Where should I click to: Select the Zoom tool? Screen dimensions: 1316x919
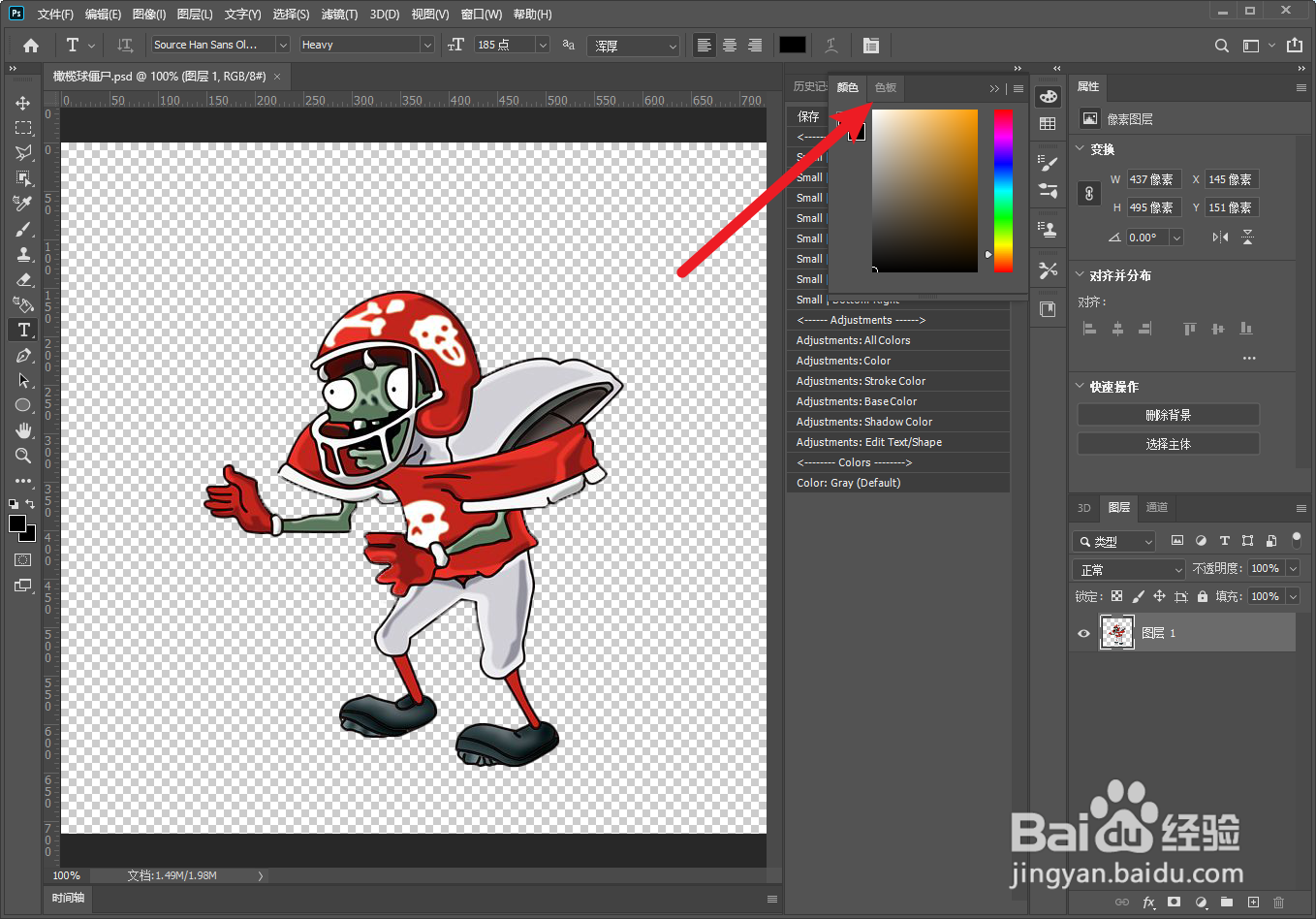23,456
